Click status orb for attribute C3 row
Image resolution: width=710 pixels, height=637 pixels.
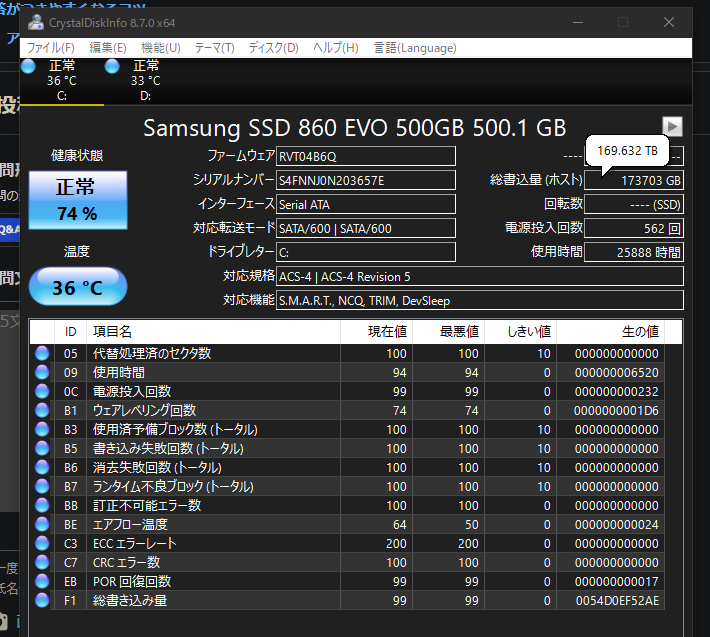coord(42,543)
